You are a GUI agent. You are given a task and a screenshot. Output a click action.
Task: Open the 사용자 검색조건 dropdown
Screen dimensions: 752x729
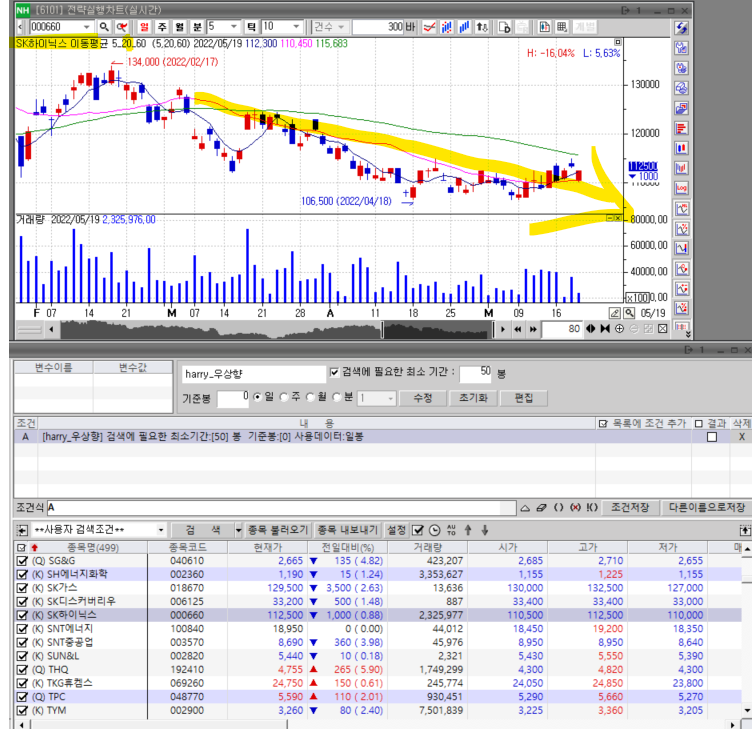click(x=161, y=530)
